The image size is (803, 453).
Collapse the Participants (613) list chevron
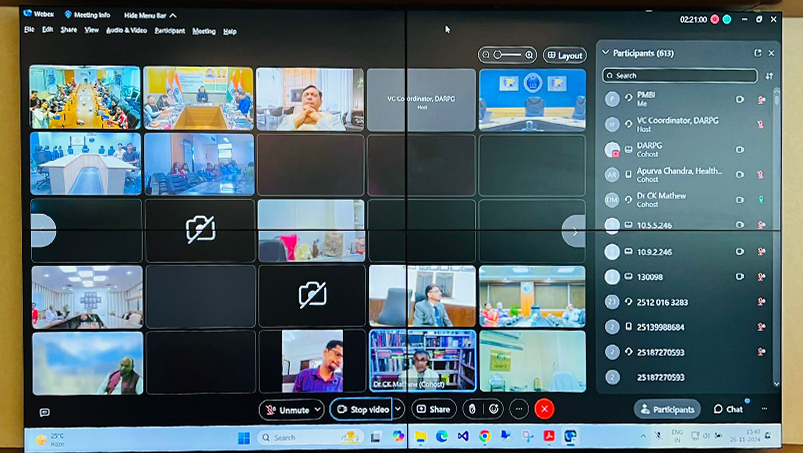(x=606, y=53)
